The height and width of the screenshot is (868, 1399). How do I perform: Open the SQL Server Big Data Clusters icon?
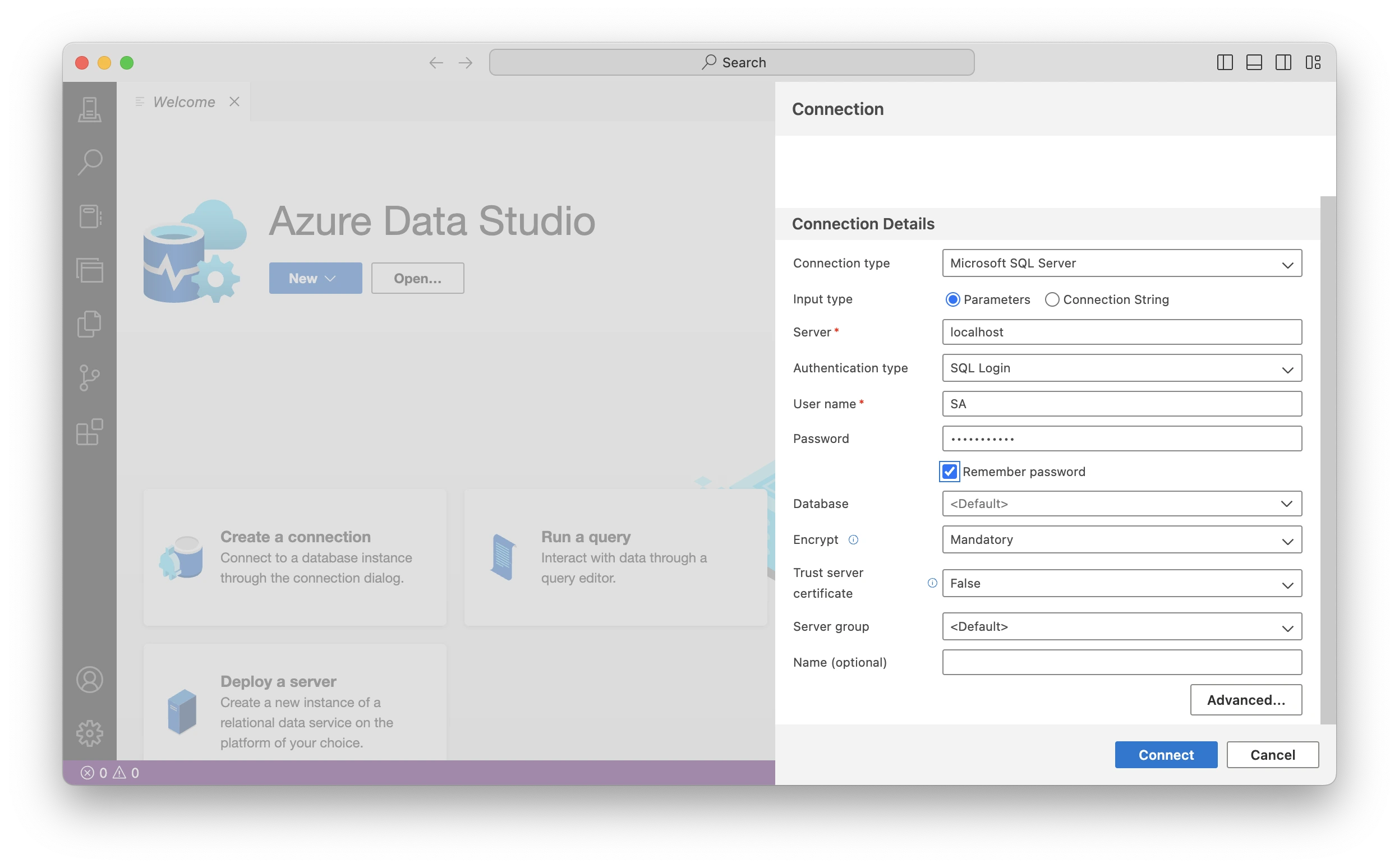90,270
